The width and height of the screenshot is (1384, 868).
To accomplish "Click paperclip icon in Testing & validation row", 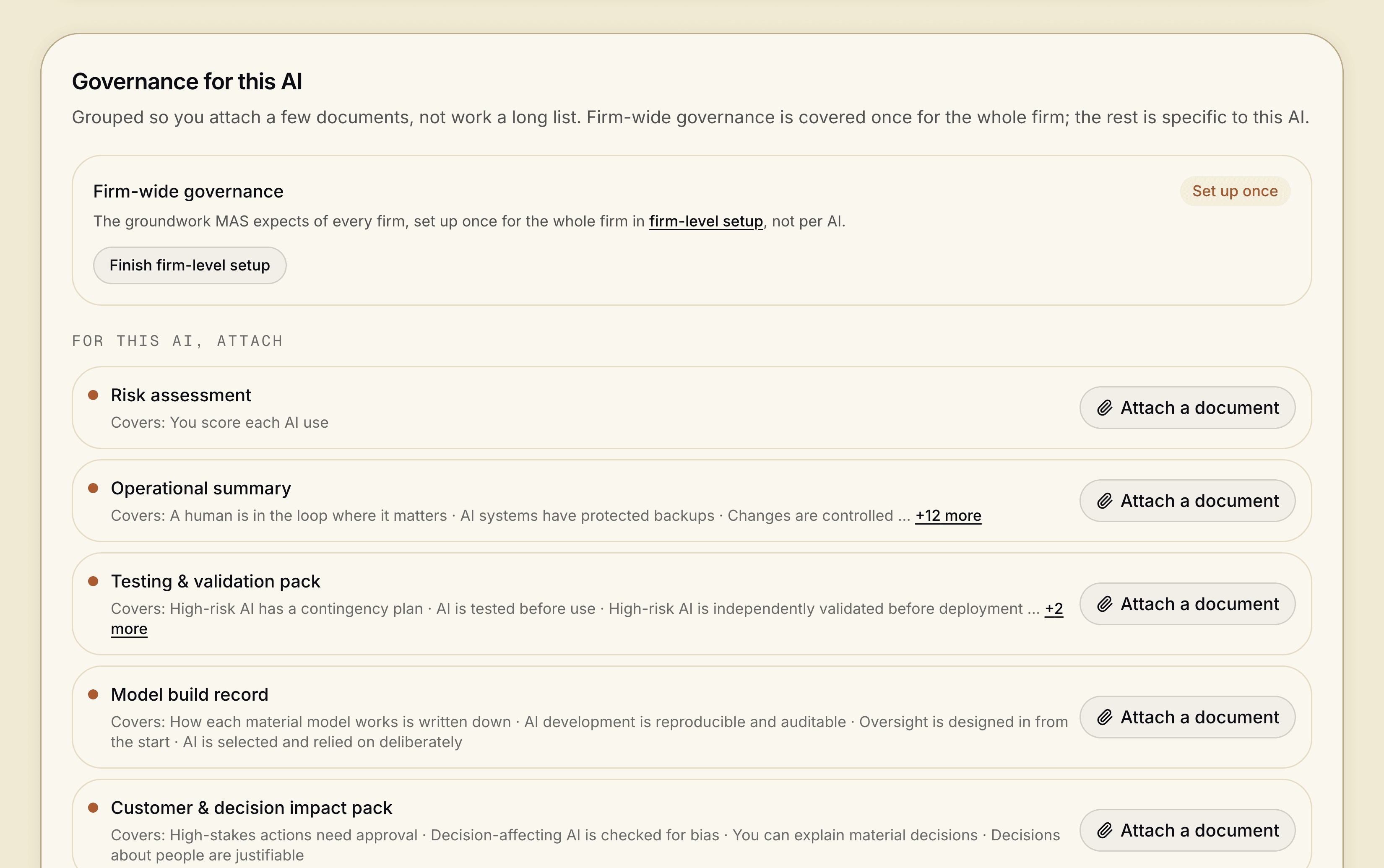I will pos(1104,604).
